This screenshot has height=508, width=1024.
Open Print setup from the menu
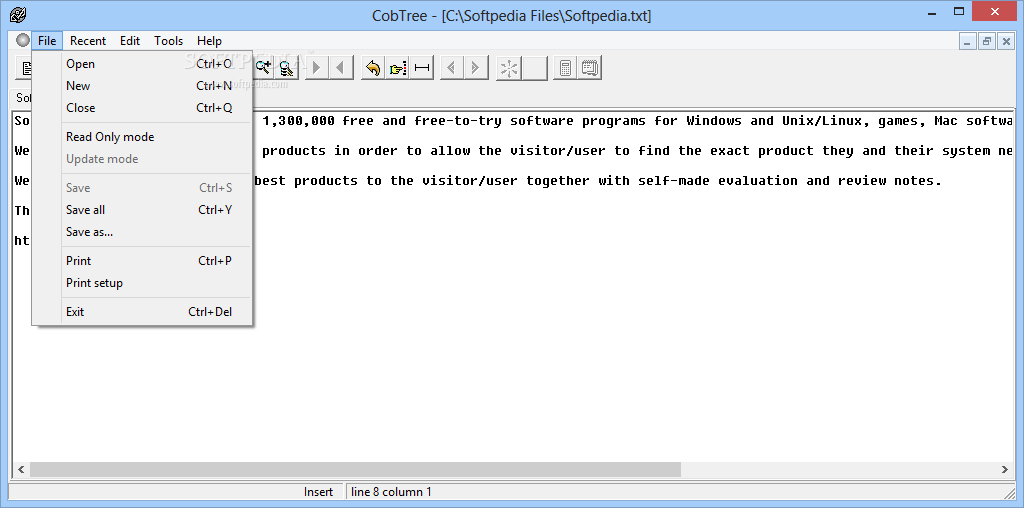[x=142, y=283]
